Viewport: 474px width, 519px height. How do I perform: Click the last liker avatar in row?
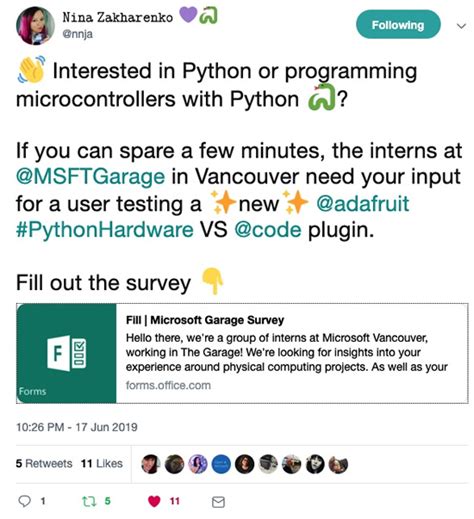pos(338,464)
